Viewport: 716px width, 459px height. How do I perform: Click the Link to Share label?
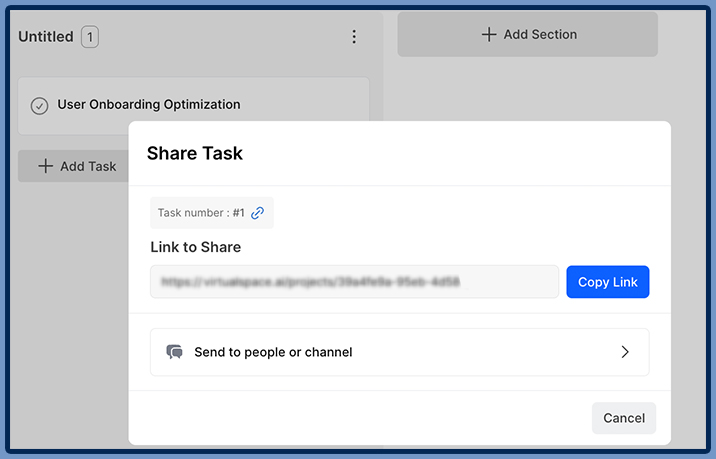coord(195,247)
